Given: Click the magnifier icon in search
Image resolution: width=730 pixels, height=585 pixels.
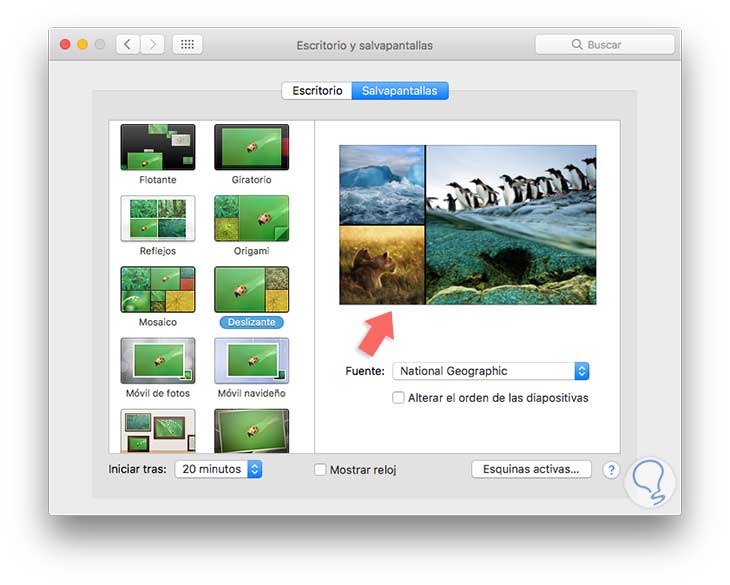Looking at the screenshot, I should point(577,44).
